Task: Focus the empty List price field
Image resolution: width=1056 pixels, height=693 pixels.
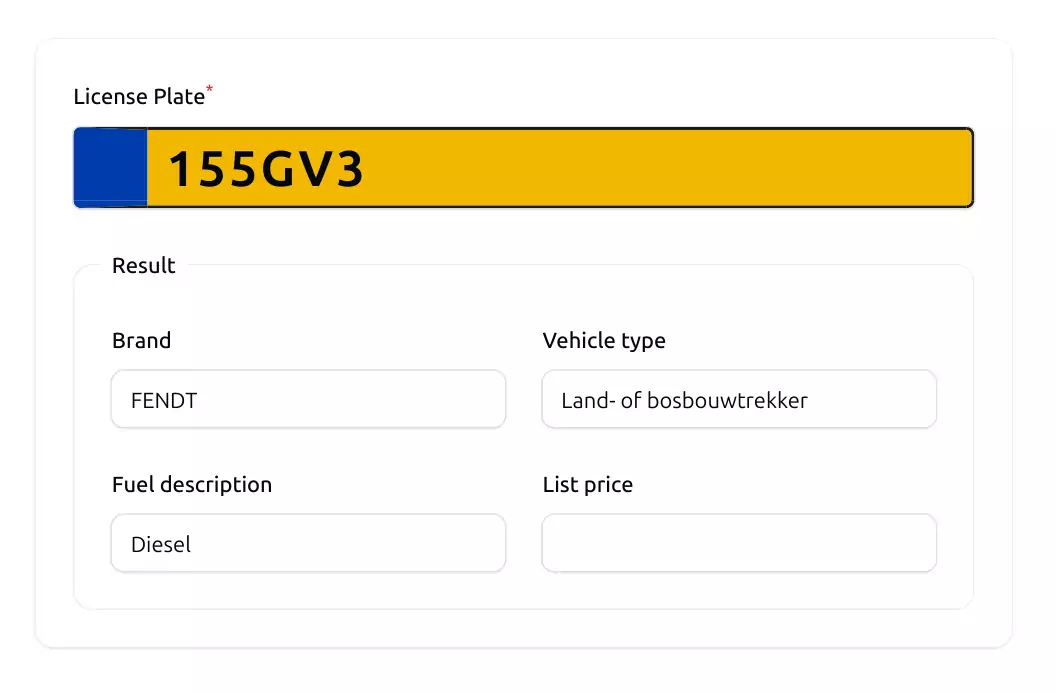Action: coord(739,543)
